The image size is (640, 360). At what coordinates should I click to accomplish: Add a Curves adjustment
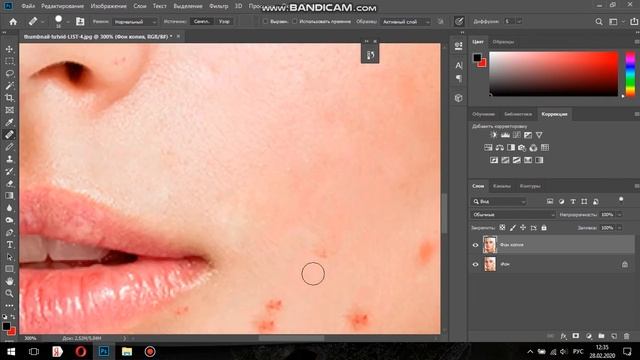[517, 135]
